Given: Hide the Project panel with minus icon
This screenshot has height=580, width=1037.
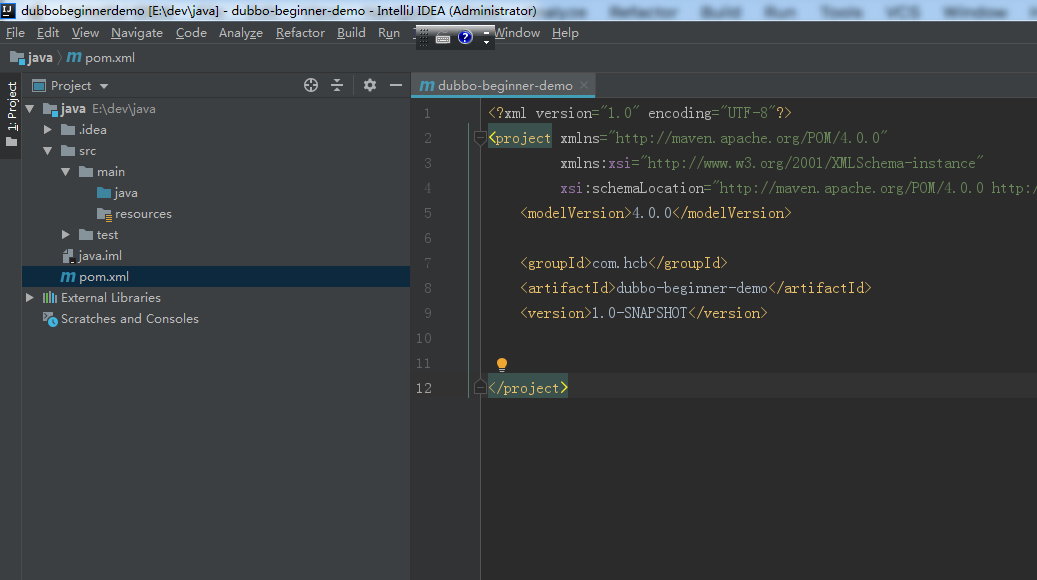Looking at the screenshot, I should [395, 85].
